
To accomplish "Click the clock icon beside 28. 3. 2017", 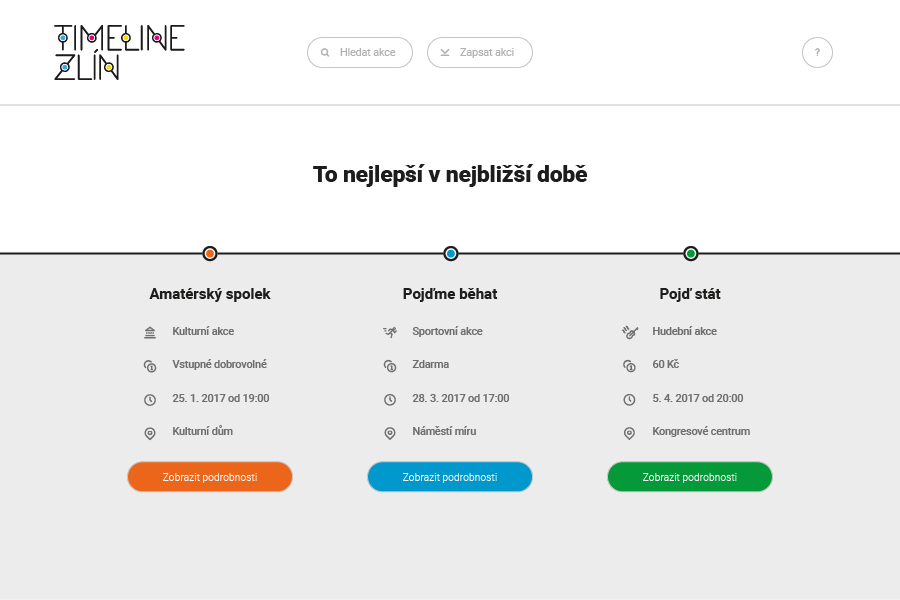I will (x=390, y=399).
